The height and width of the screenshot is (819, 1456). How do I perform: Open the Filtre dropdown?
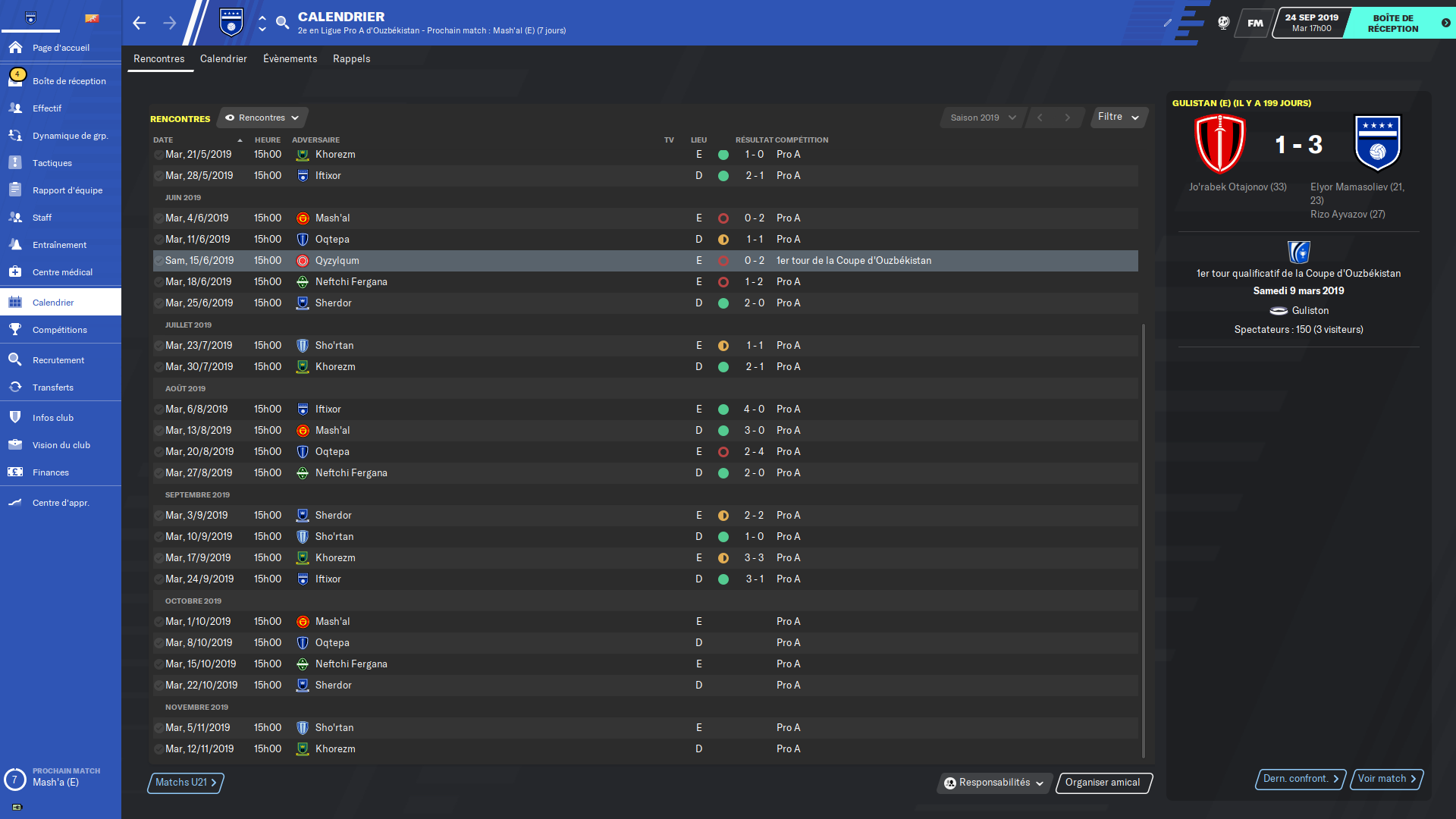(x=1119, y=117)
